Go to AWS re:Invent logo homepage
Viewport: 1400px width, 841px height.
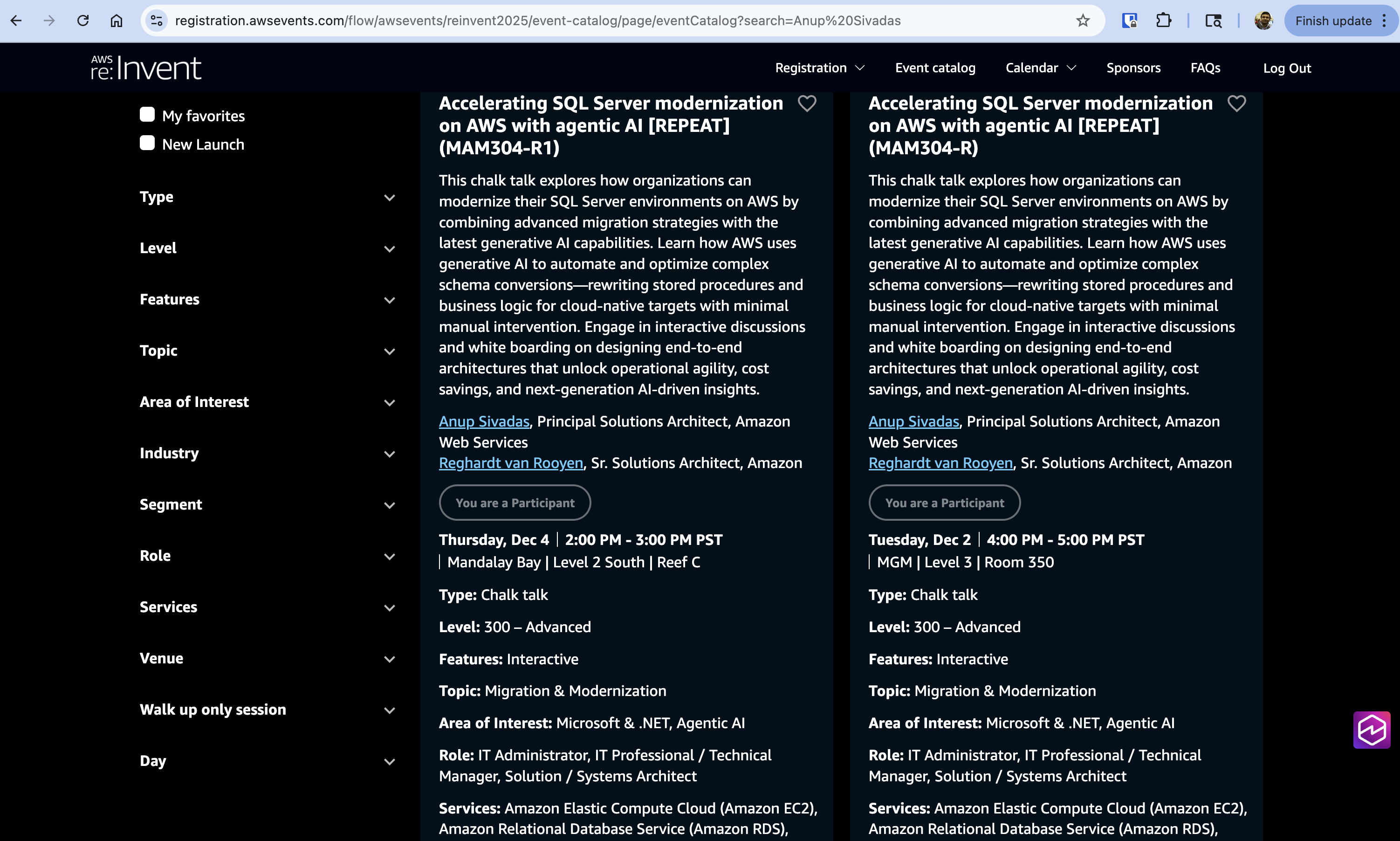tap(146, 68)
